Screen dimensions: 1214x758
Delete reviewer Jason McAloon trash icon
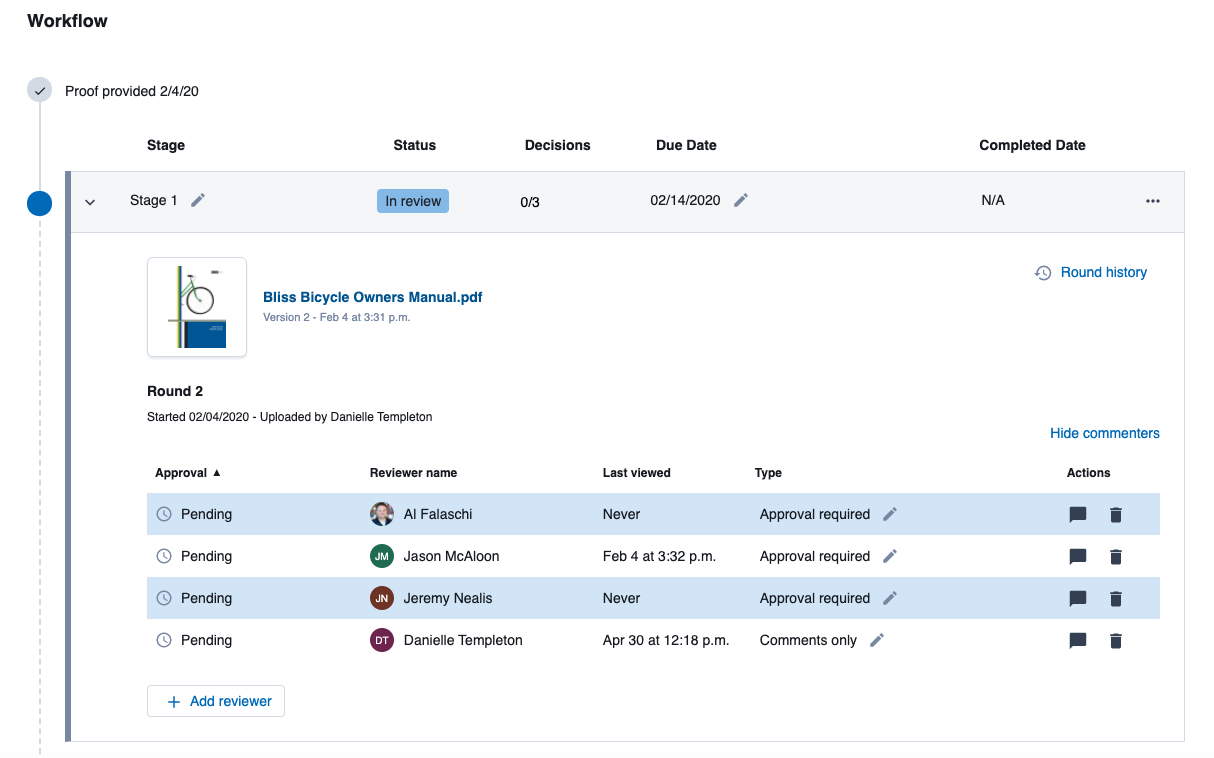tap(1116, 557)
